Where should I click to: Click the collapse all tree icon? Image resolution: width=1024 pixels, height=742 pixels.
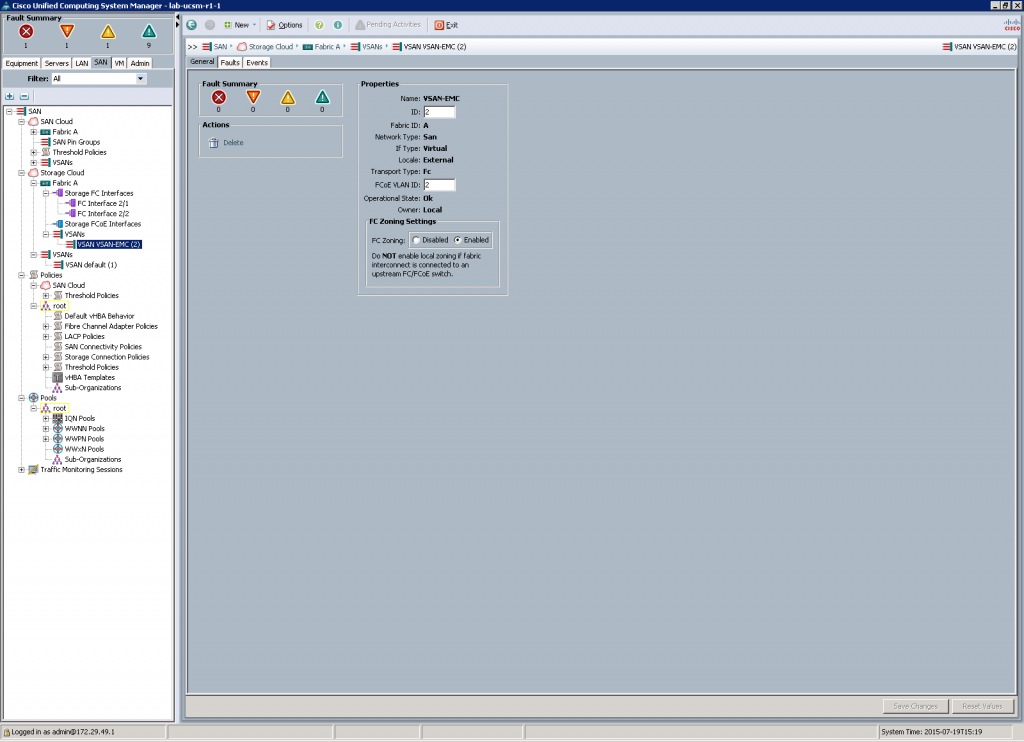click(x=24, y=96)
